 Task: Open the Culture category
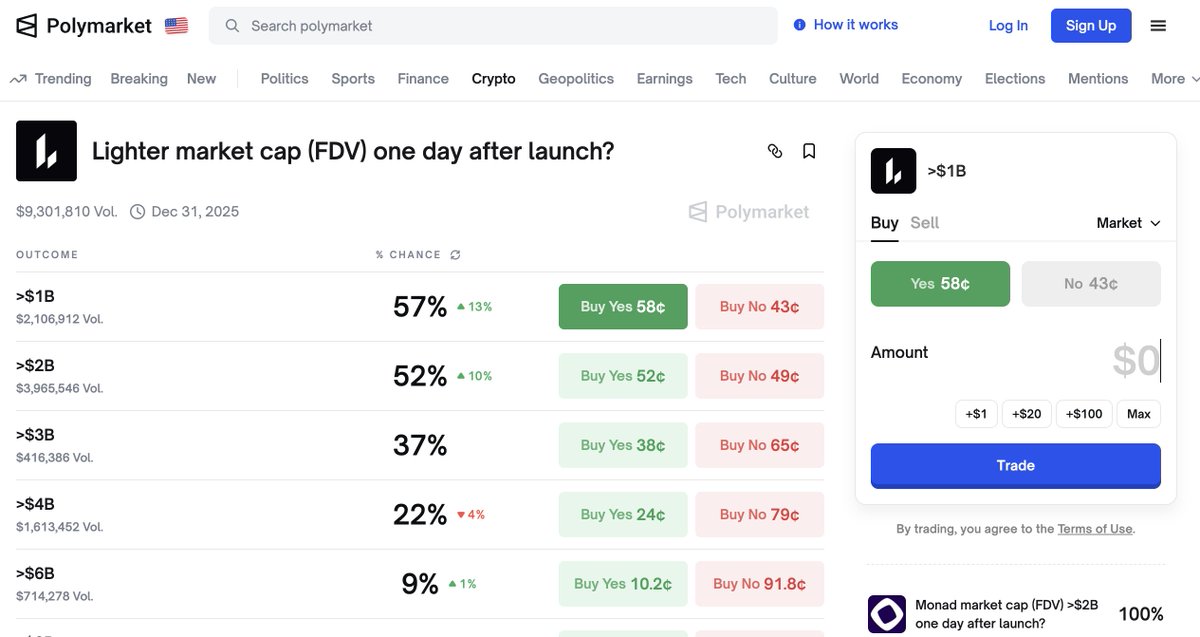coord(793,79)
